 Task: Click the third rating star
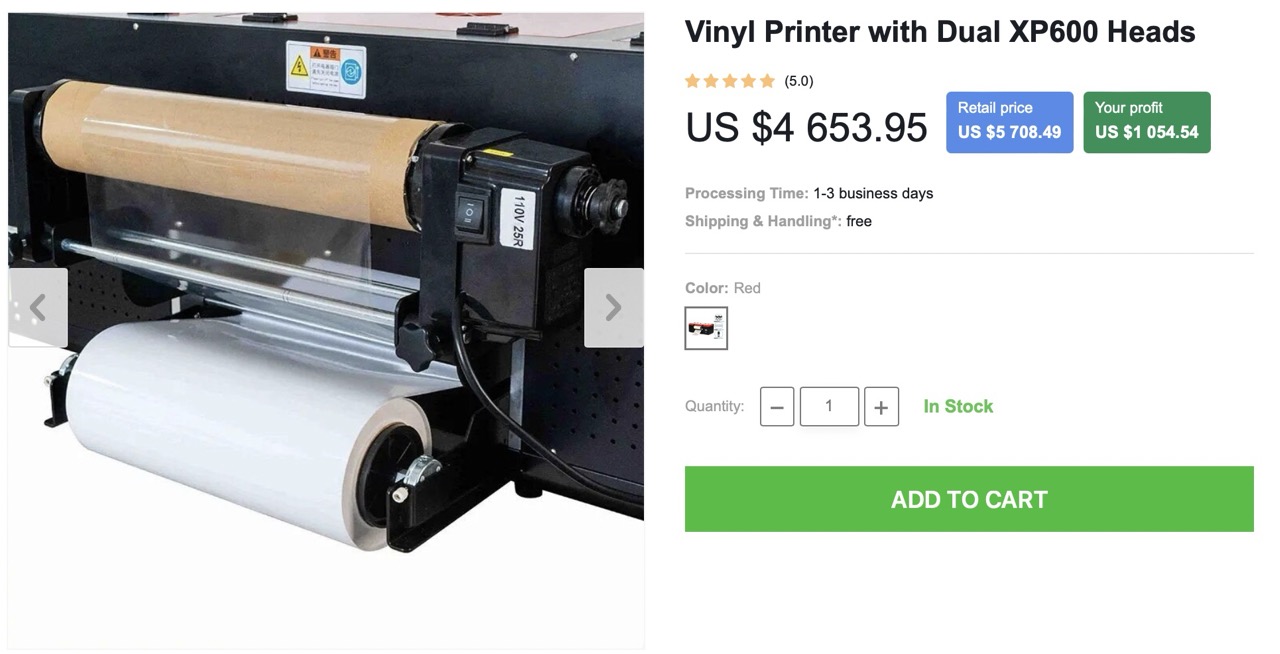(x=730, y=81)
